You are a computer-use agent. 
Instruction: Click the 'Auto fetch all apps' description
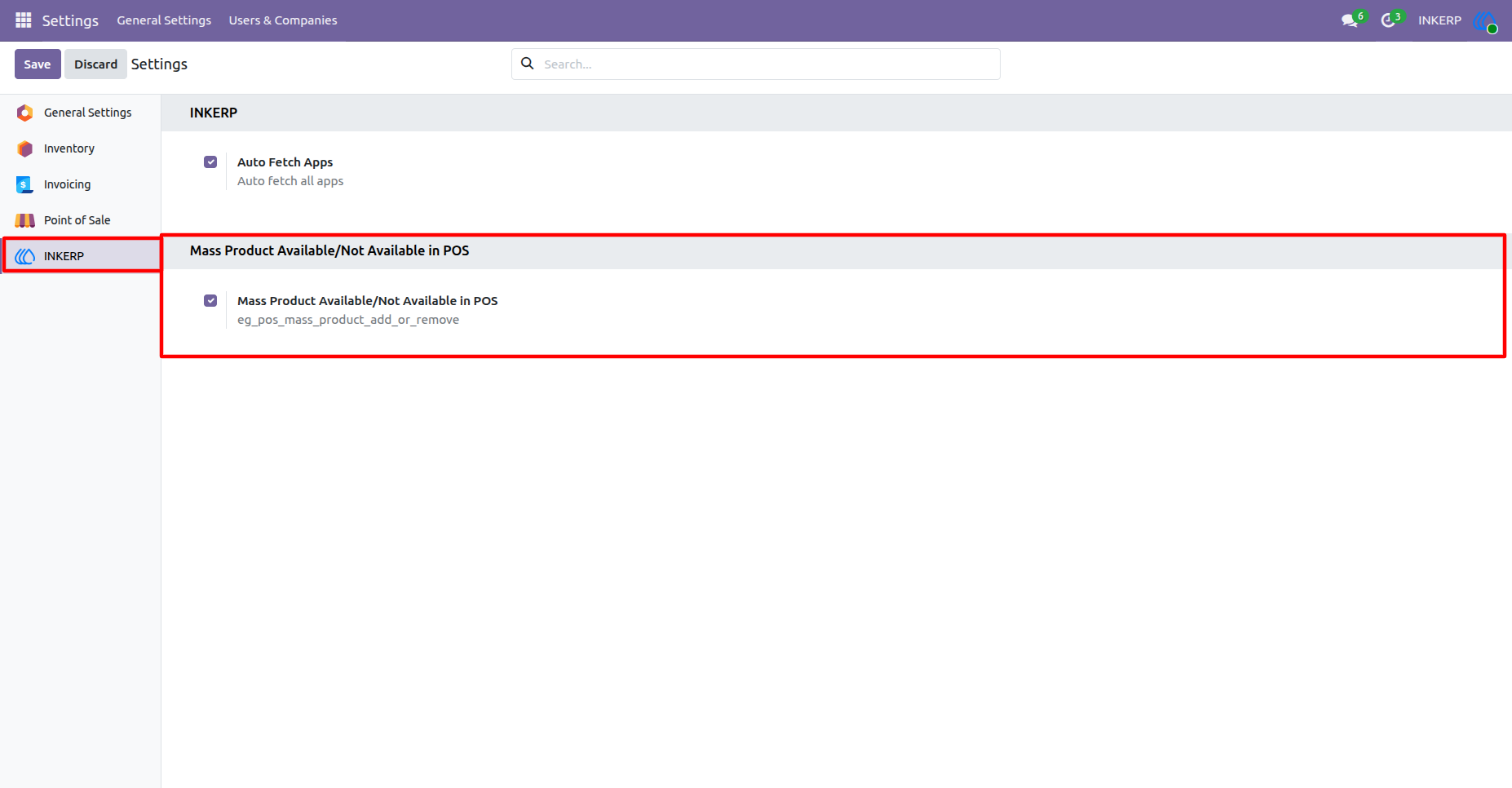(290, 181)
